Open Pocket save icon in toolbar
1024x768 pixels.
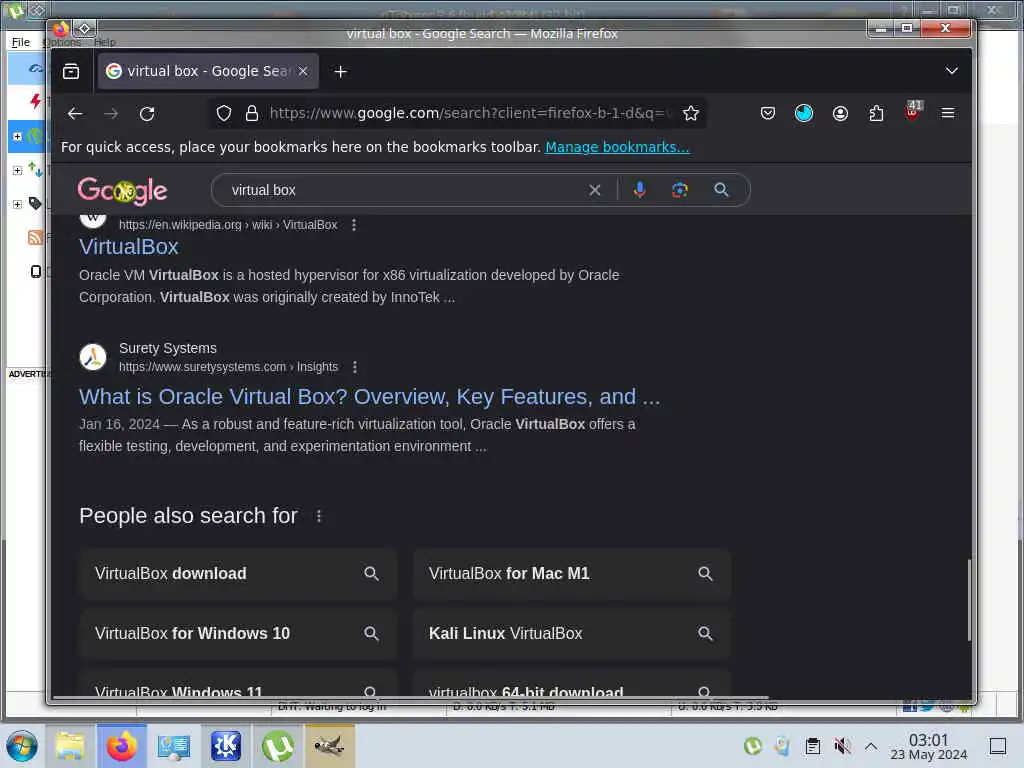(768, 114)
